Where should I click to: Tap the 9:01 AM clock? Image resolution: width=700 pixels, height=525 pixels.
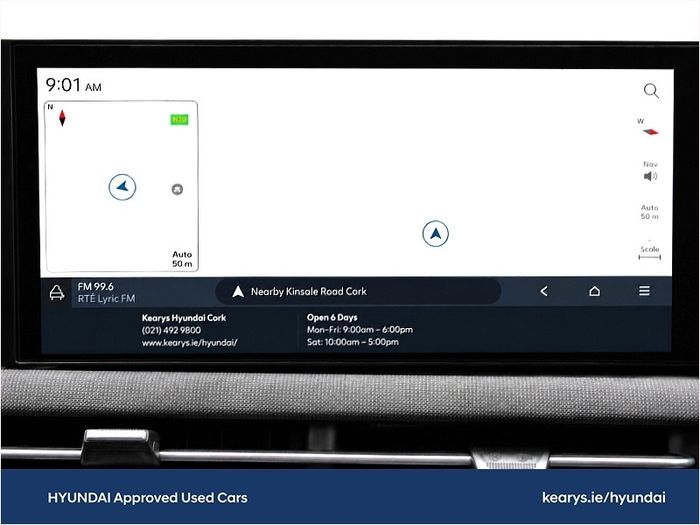point(74,85)
